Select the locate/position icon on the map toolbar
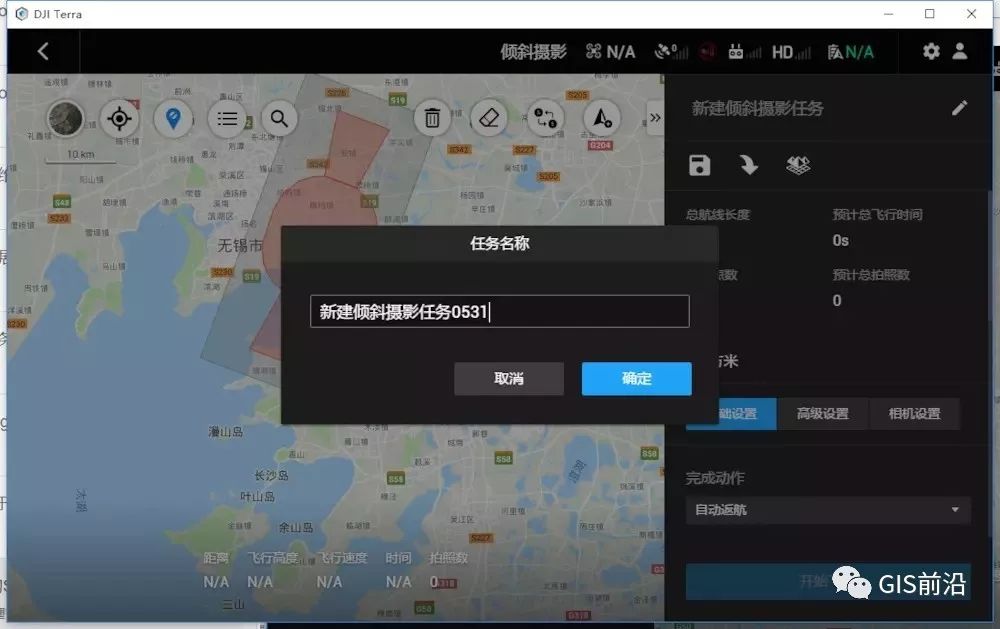This screenshot has height=629, width=1000. pos(119,118)
